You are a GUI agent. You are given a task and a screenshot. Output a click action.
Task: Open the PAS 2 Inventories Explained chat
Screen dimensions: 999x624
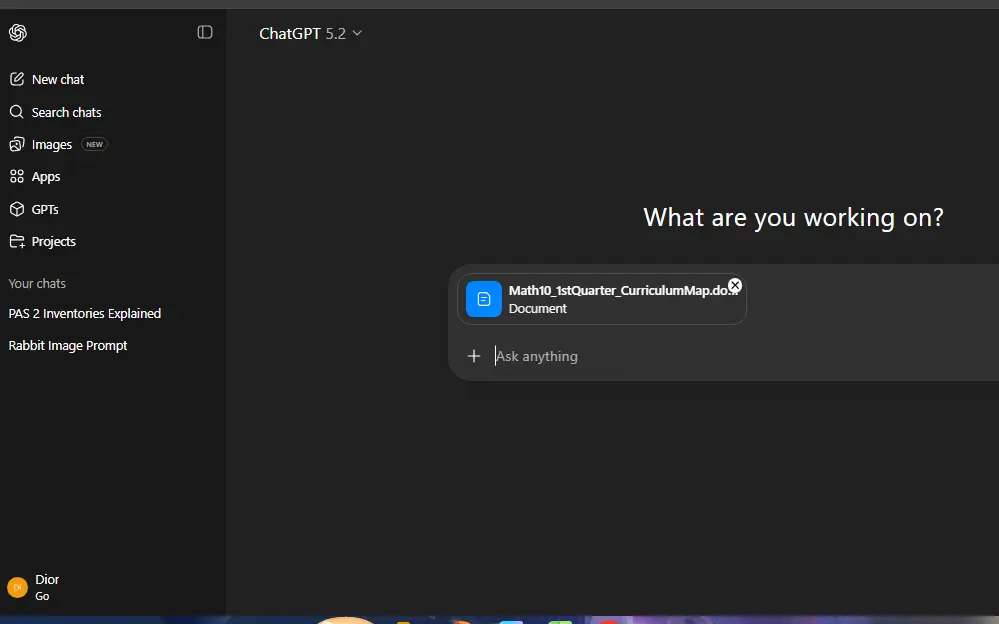[x=85, y=314]
